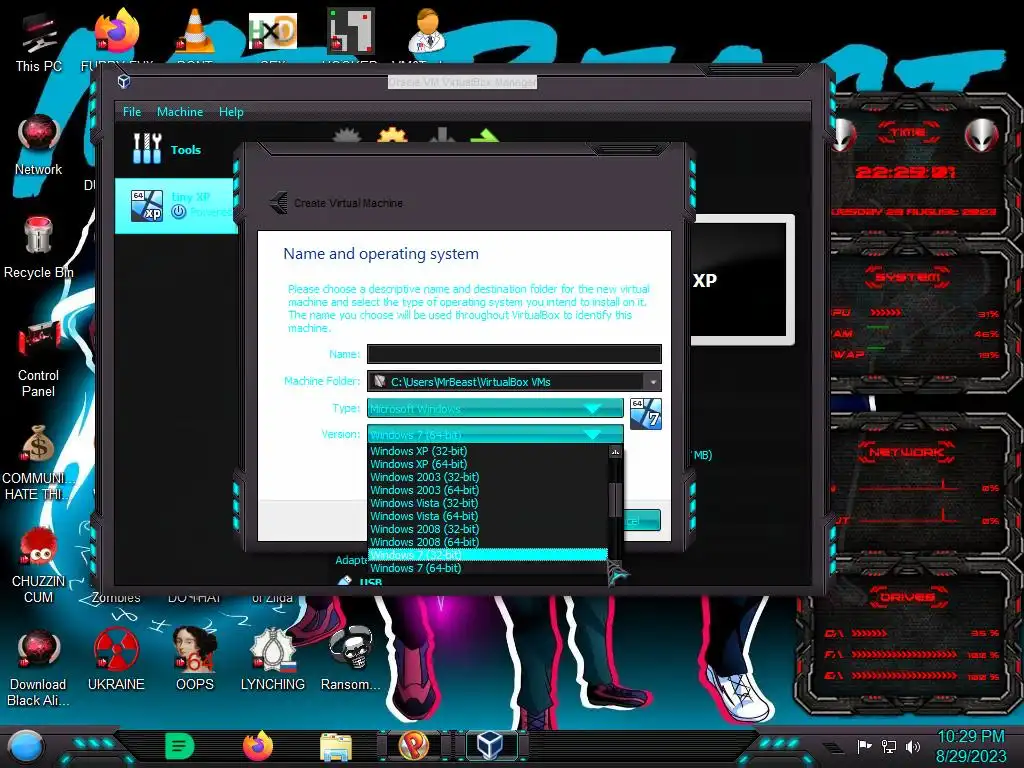Choose Windows XP (64-bit) from the list
The height and width of the screenshot is (768, 1024).
click(488, 464)
